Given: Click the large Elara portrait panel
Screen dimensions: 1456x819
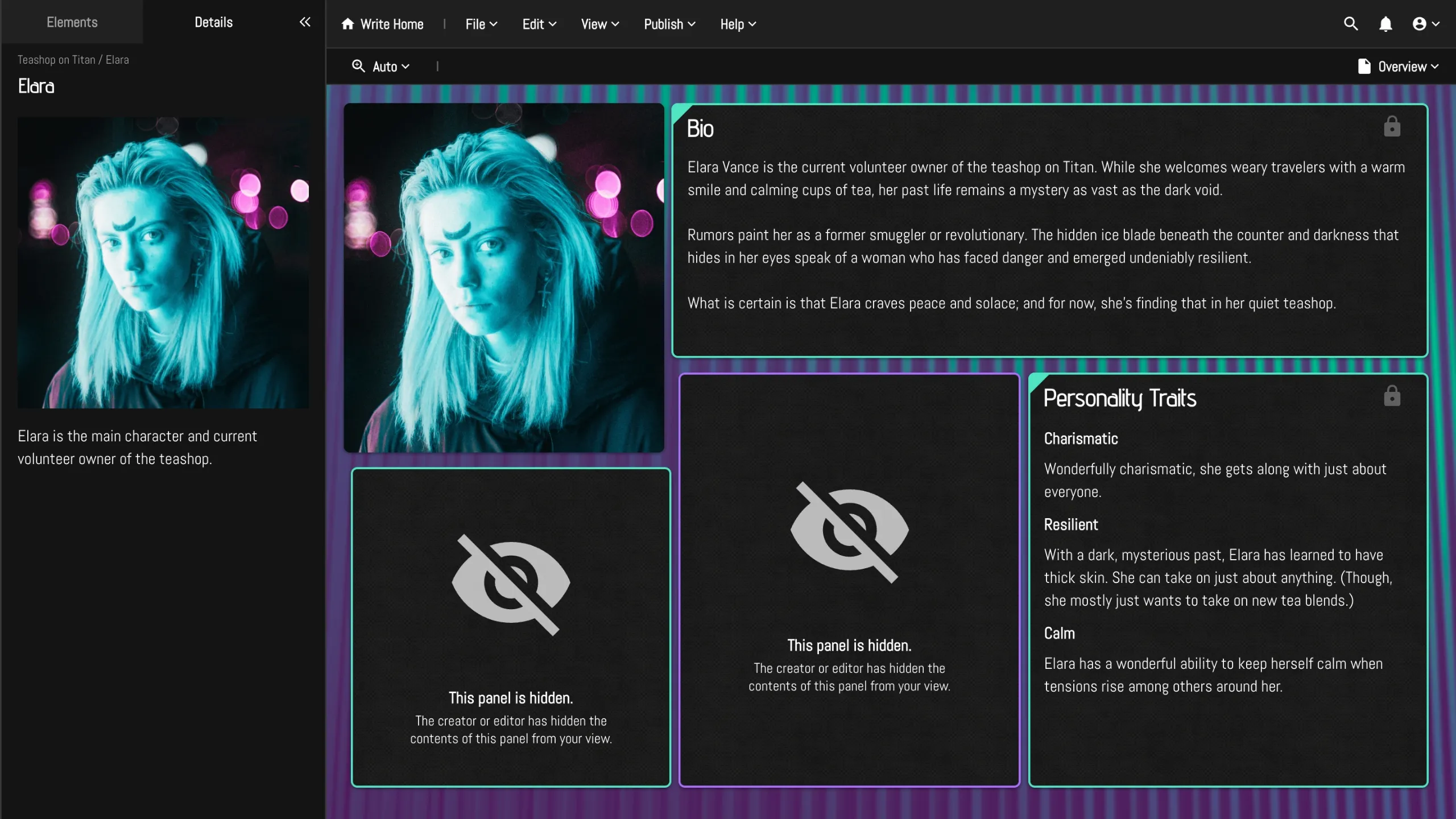Looking at the screenshot, I should (x=503, y=278).
